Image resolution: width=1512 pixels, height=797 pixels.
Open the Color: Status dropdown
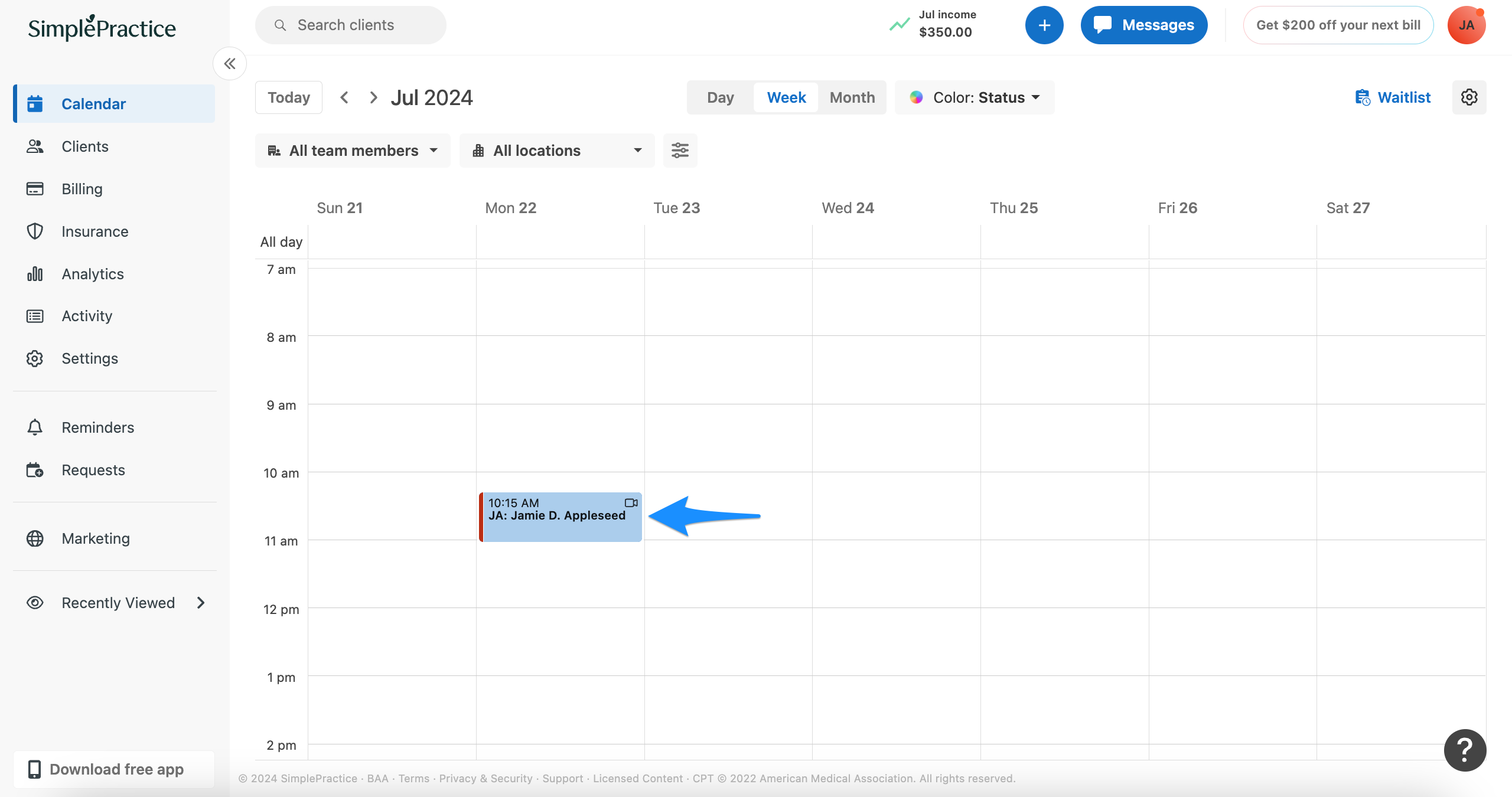point(975,97)
